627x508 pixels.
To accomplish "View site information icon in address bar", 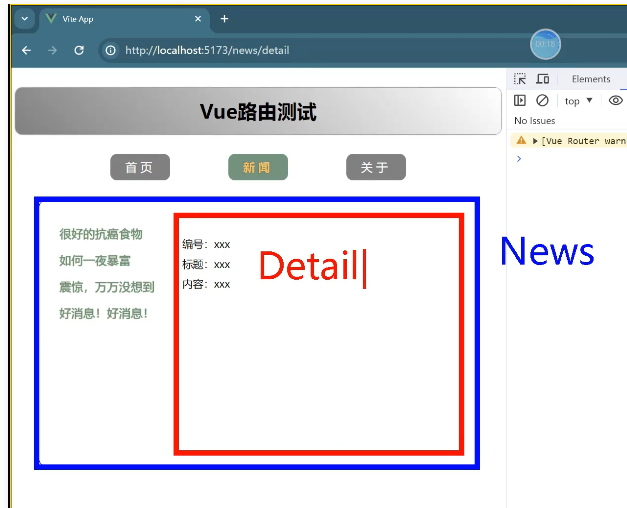I will [x=110, y=50].
